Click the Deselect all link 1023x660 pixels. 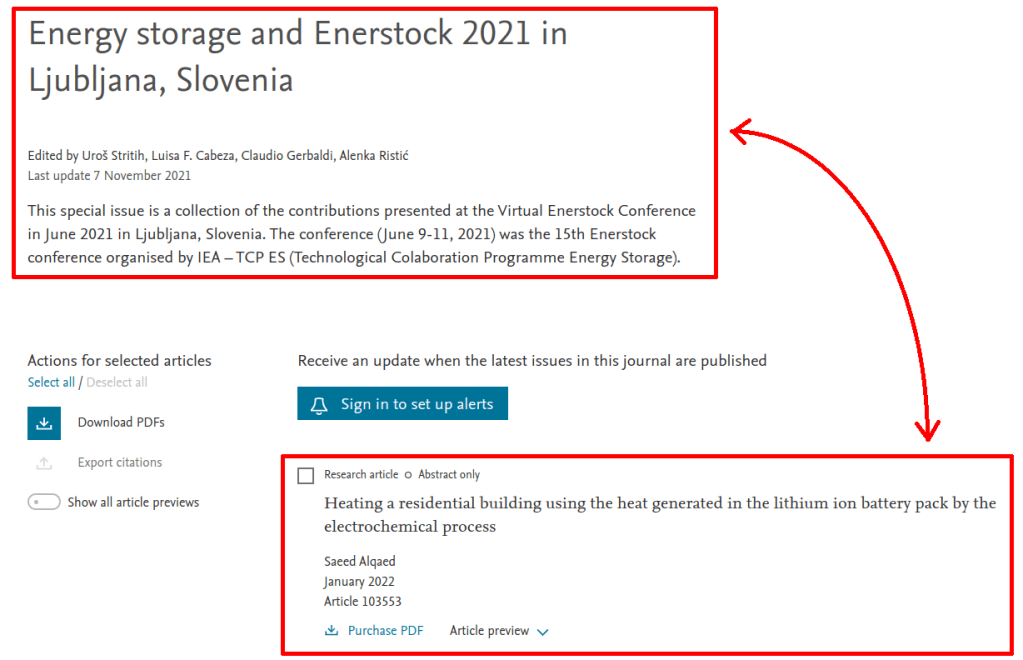point(117,382)
